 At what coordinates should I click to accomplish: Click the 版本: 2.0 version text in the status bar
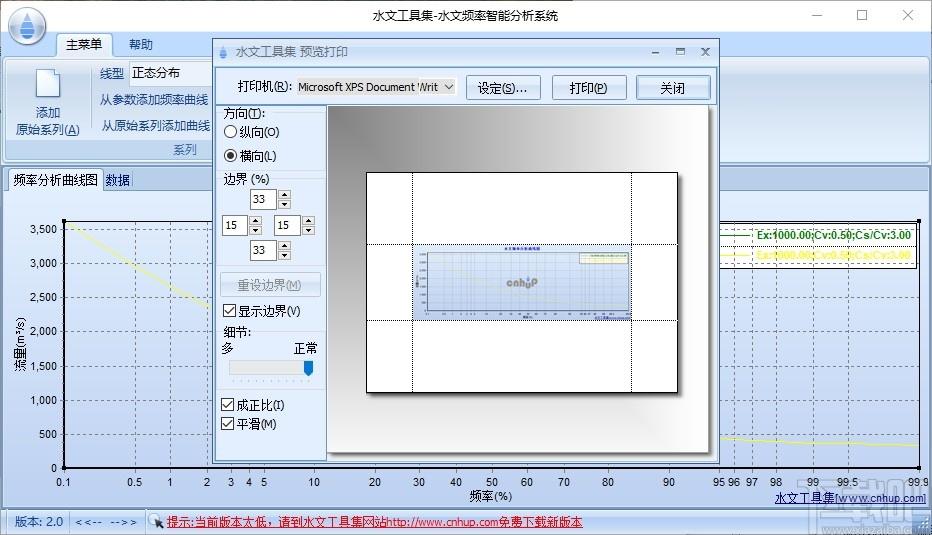[x=39, y=521]
